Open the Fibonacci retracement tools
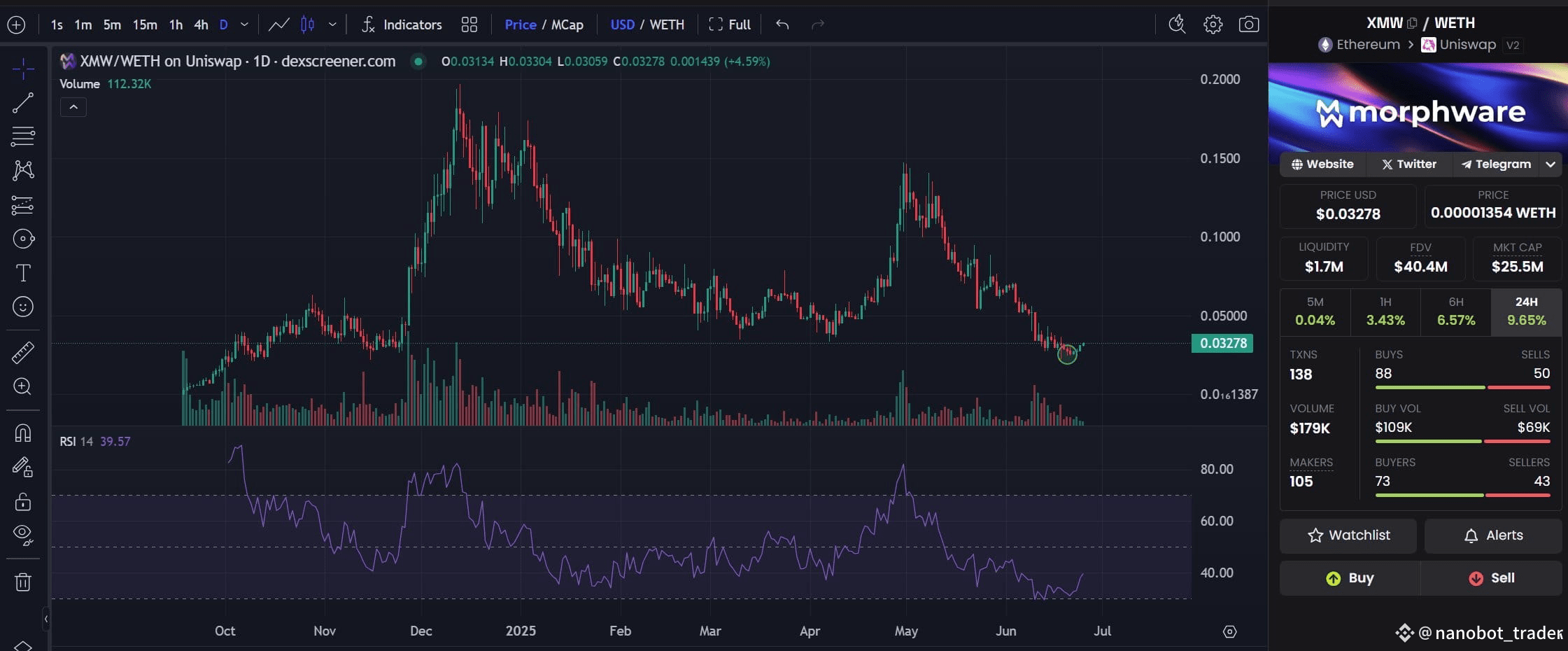1568x651 pixels. point(23,136)
